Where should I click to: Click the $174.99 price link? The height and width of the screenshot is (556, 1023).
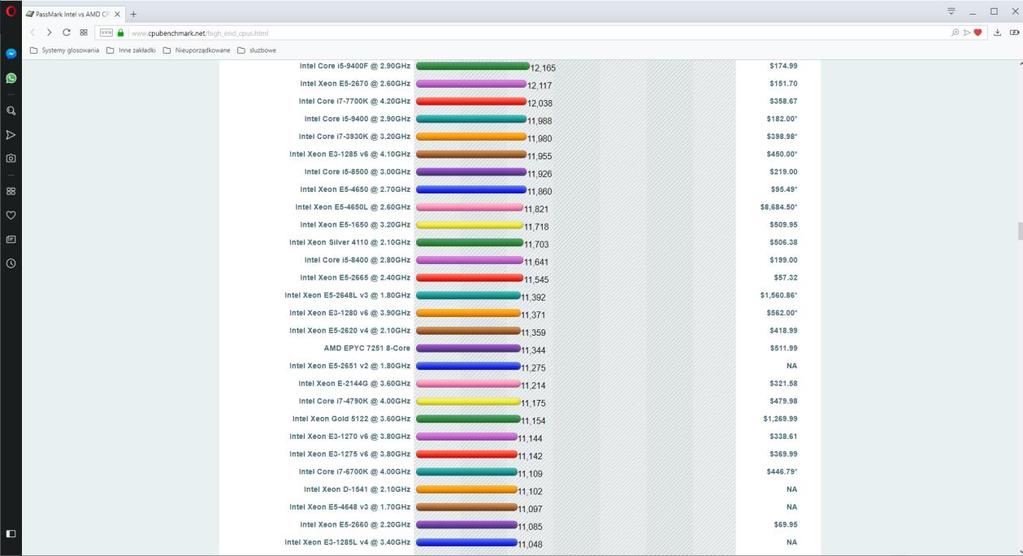pyautogui.click(x=783, y=66)
